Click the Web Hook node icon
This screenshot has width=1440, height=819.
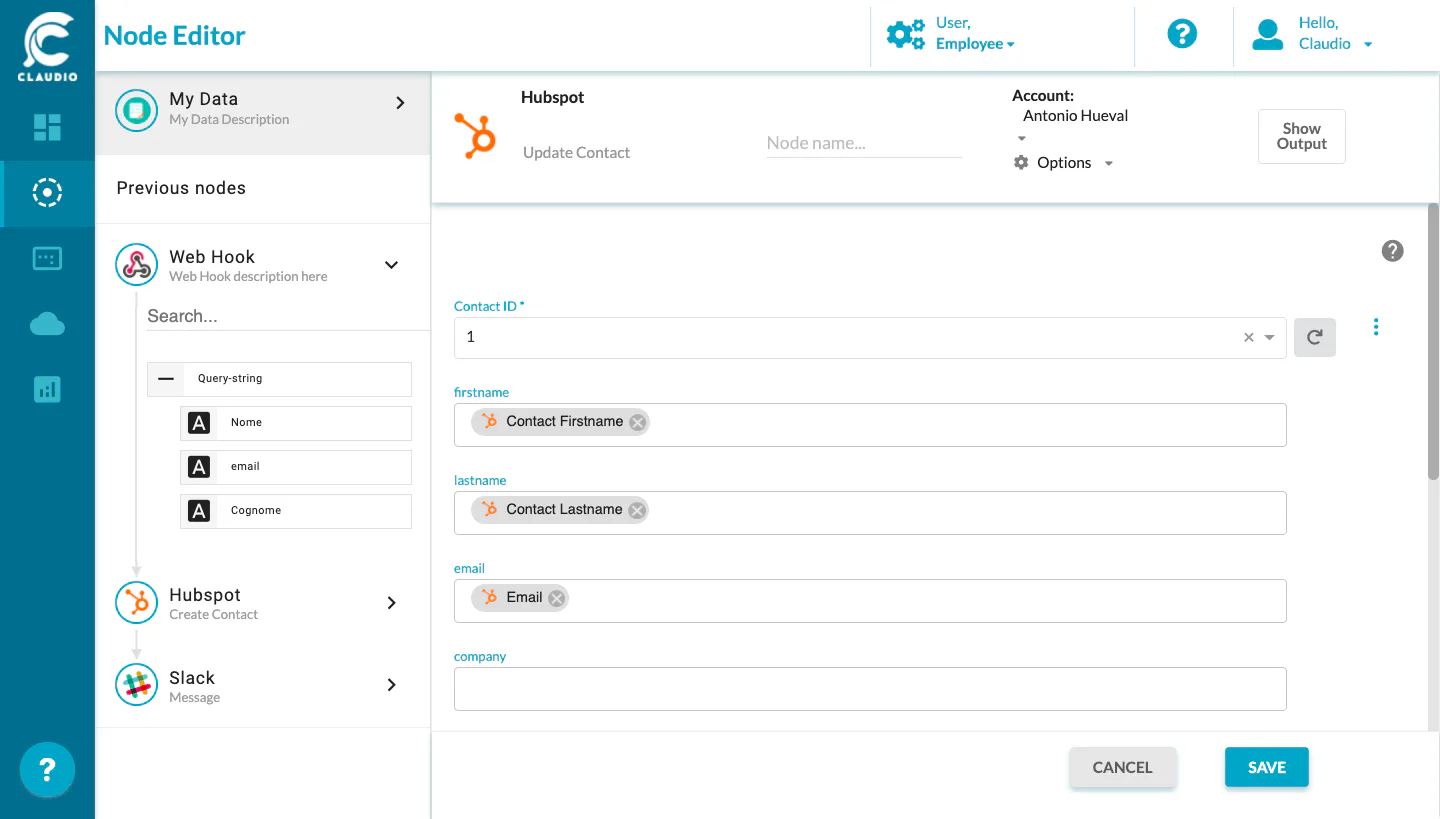point(136,265)
